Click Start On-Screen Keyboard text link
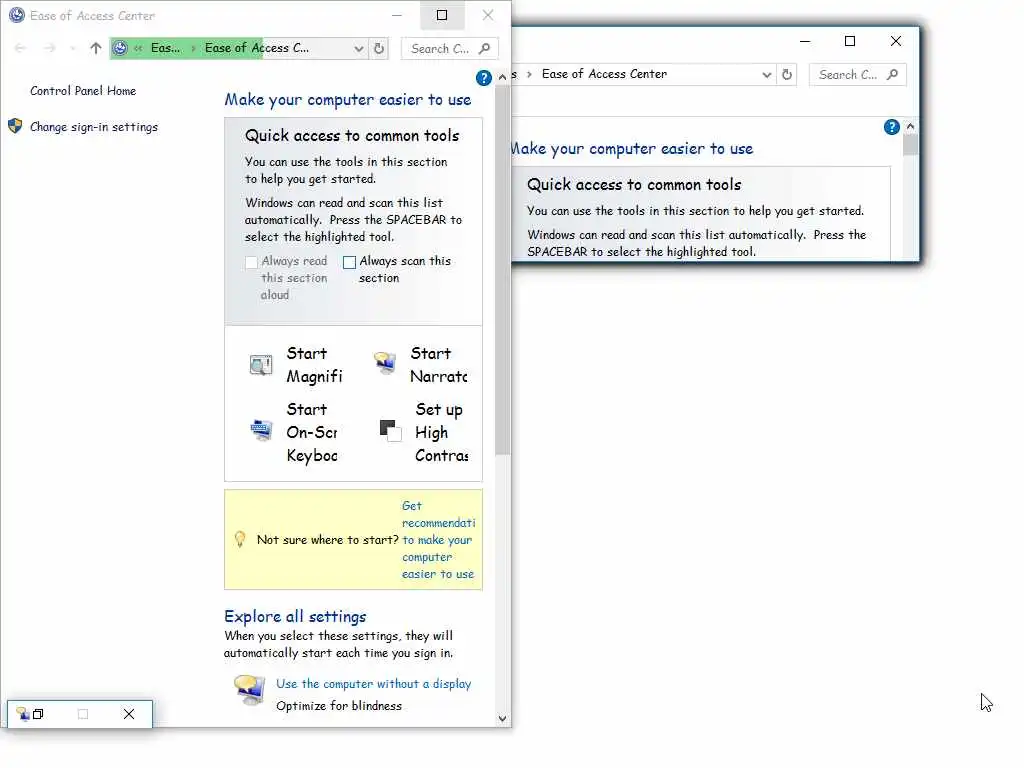The image size is (1024, 768). tap(312, 432)
